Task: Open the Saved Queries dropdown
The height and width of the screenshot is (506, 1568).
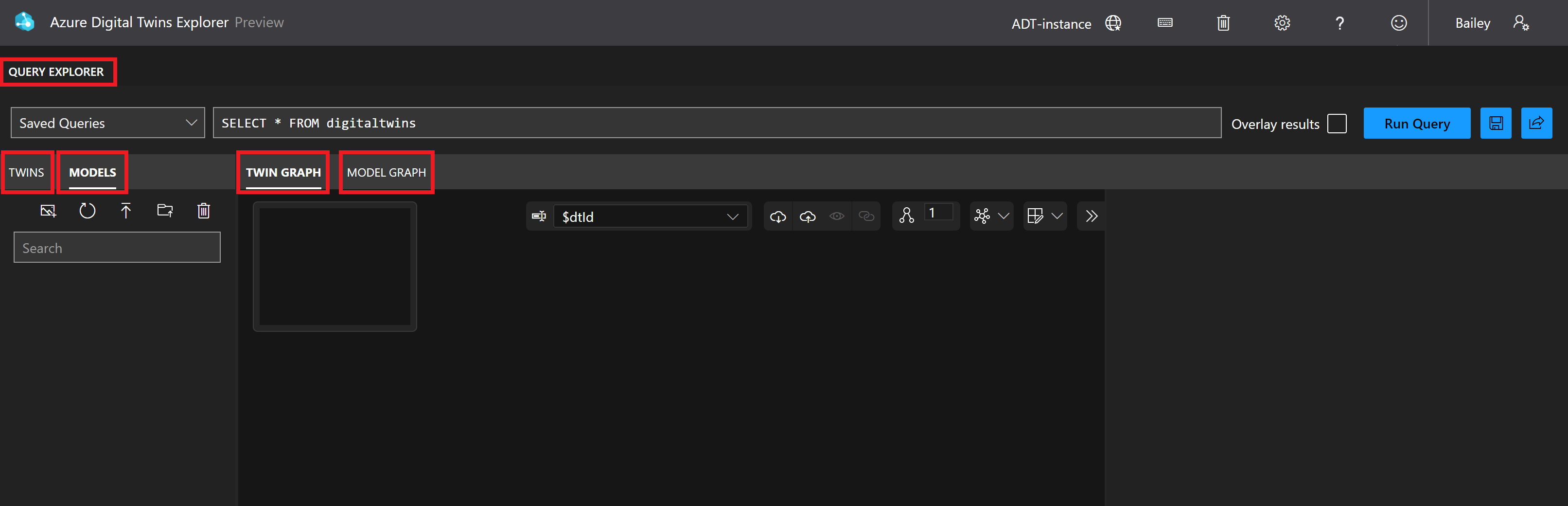Action: pyautogui.click(x=108, y=123)
